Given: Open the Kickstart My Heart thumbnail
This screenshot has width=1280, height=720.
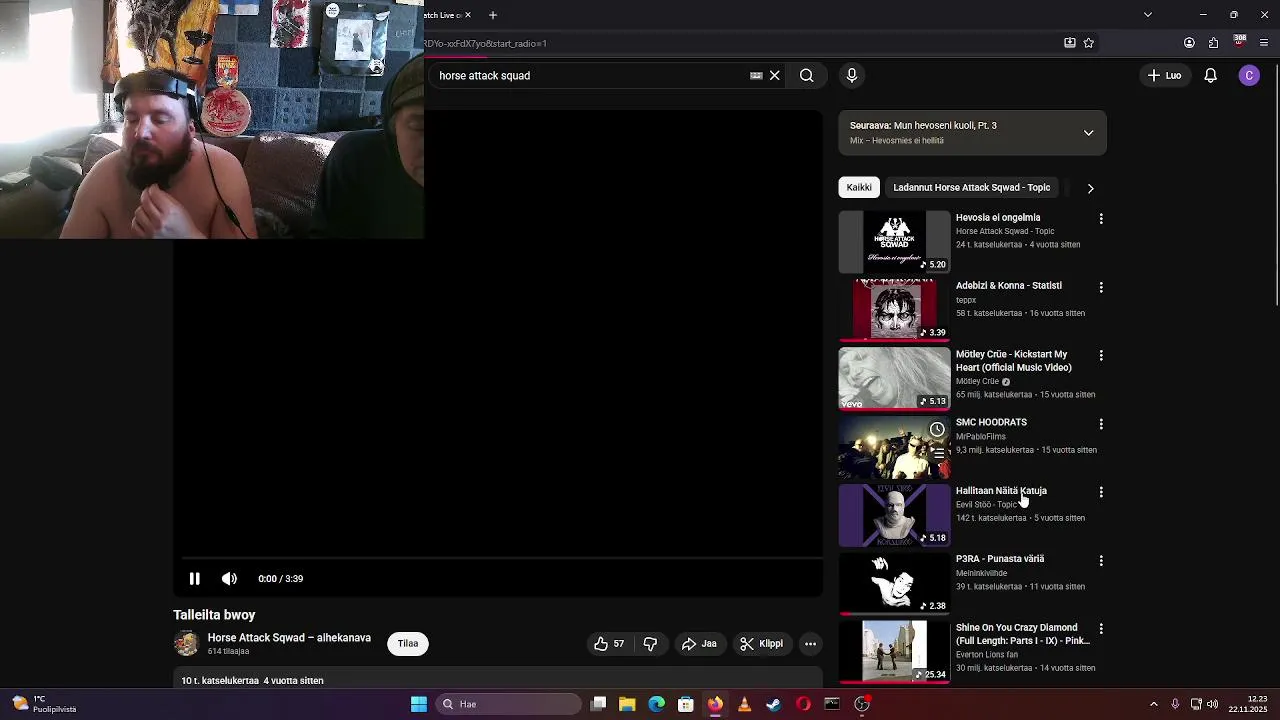Looking at the screenshot, I should point(894,379).
